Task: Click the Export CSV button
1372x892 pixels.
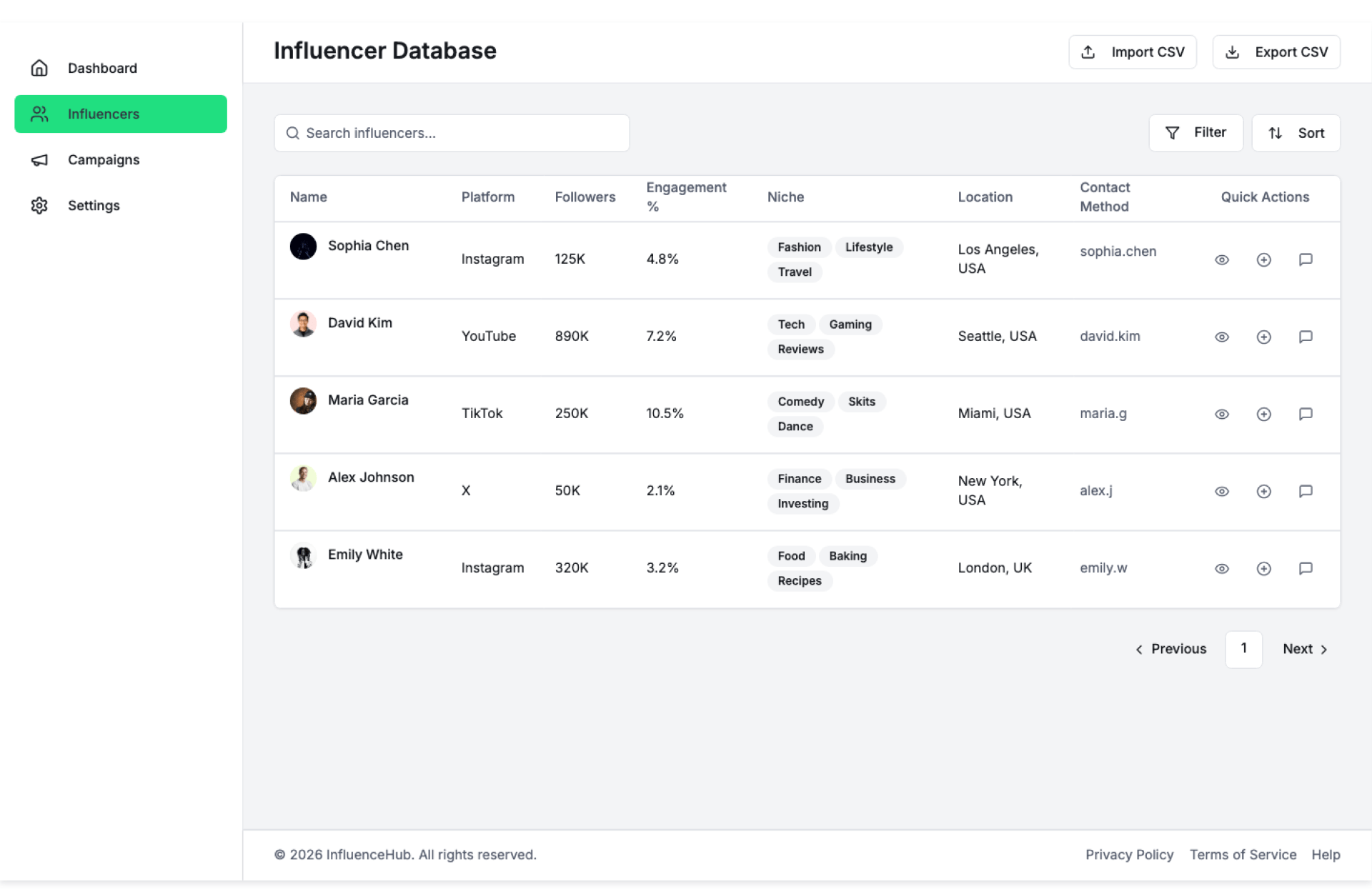Action: point(1276,52)
